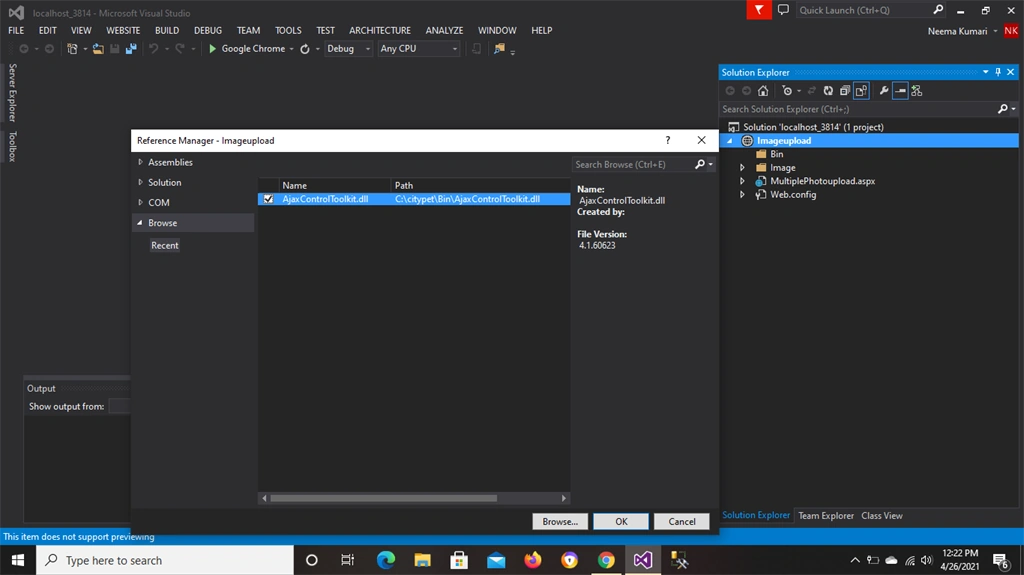Viewport: 1024px width, 575px height.
Task: Click the Path column header
Action: click(x=480, y=186)
